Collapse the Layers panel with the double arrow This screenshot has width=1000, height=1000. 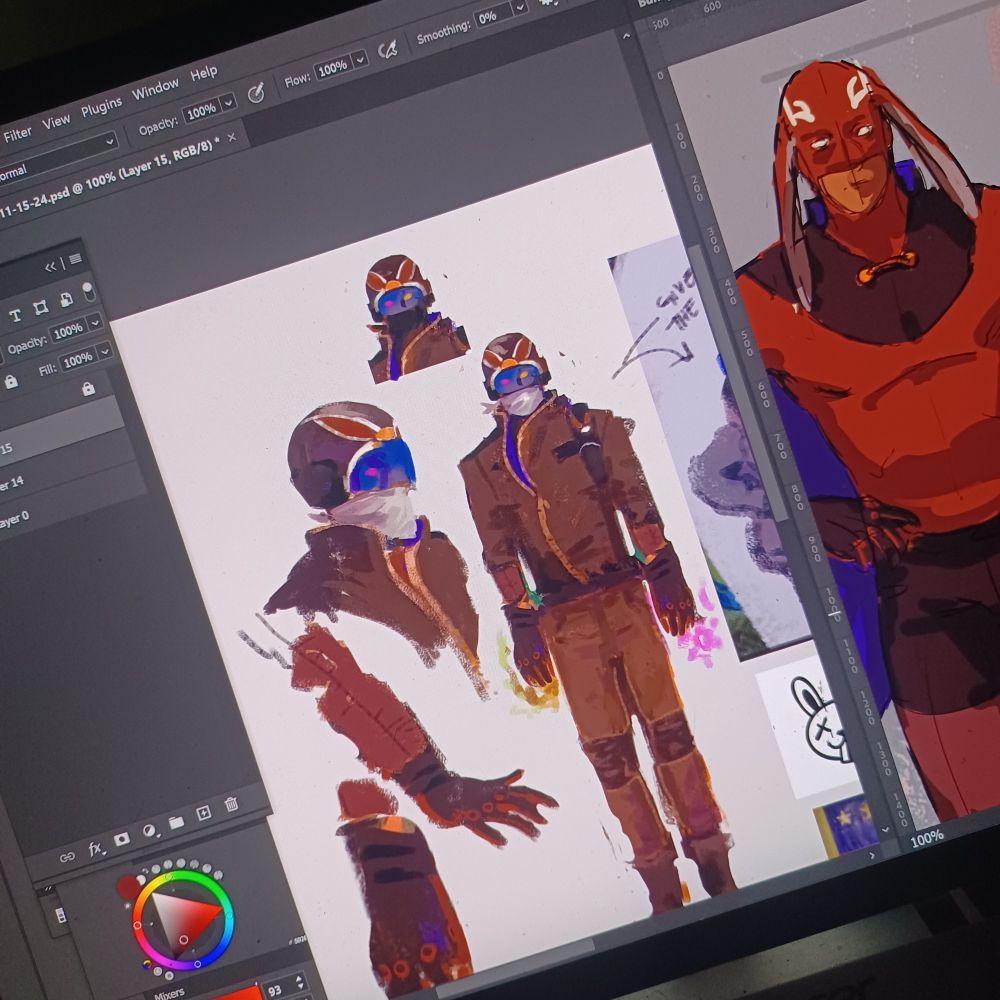[51, 267]
